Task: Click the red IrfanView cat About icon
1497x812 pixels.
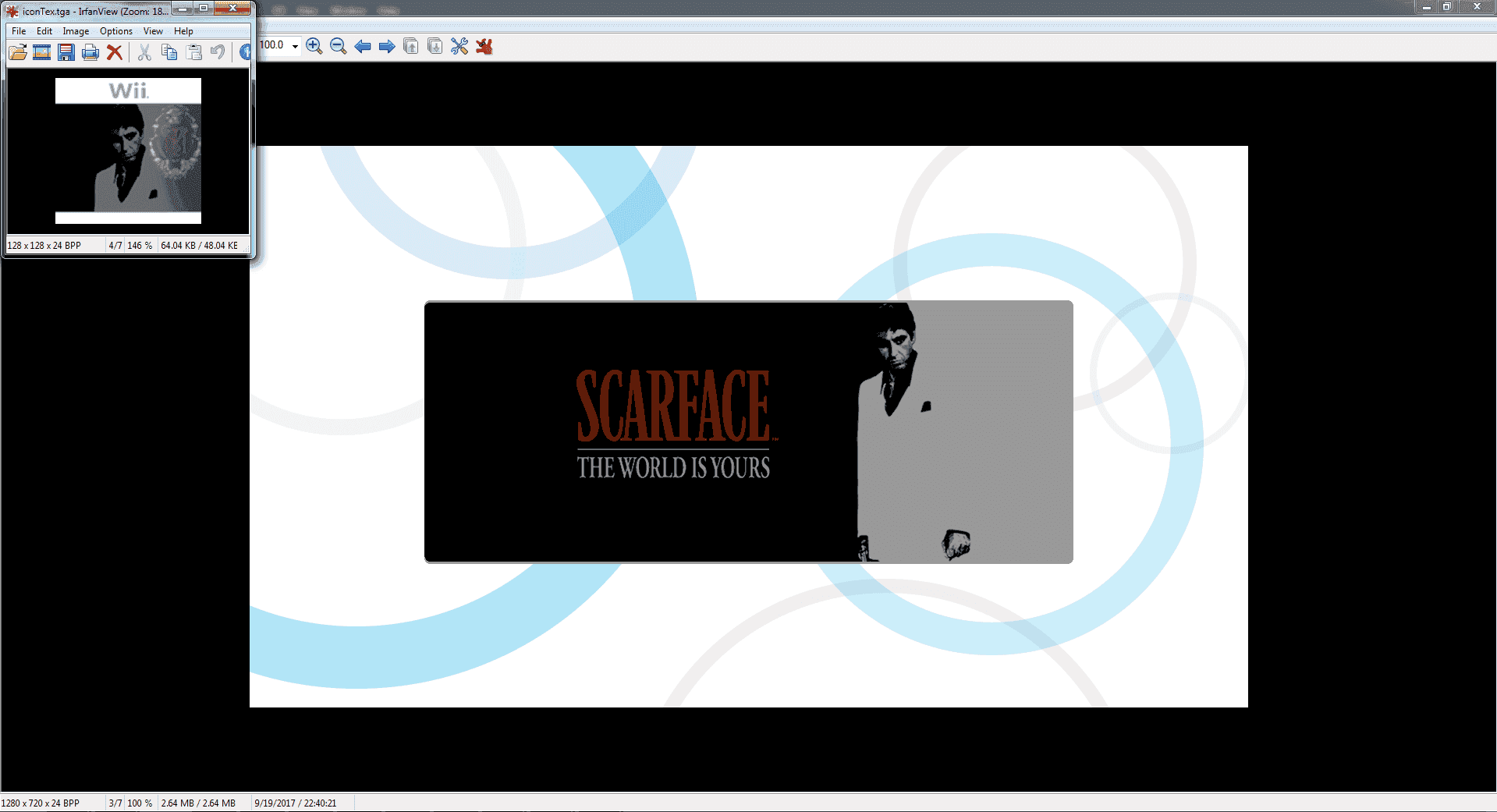Action: click(484, 46)
